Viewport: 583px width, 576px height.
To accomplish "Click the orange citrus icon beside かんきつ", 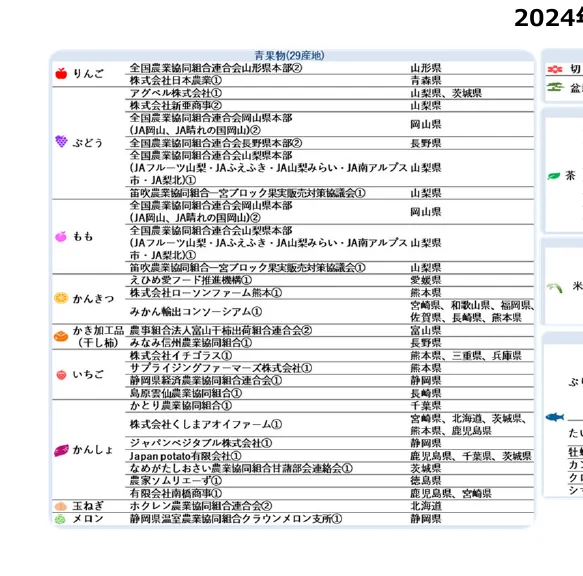I will 61,298.
